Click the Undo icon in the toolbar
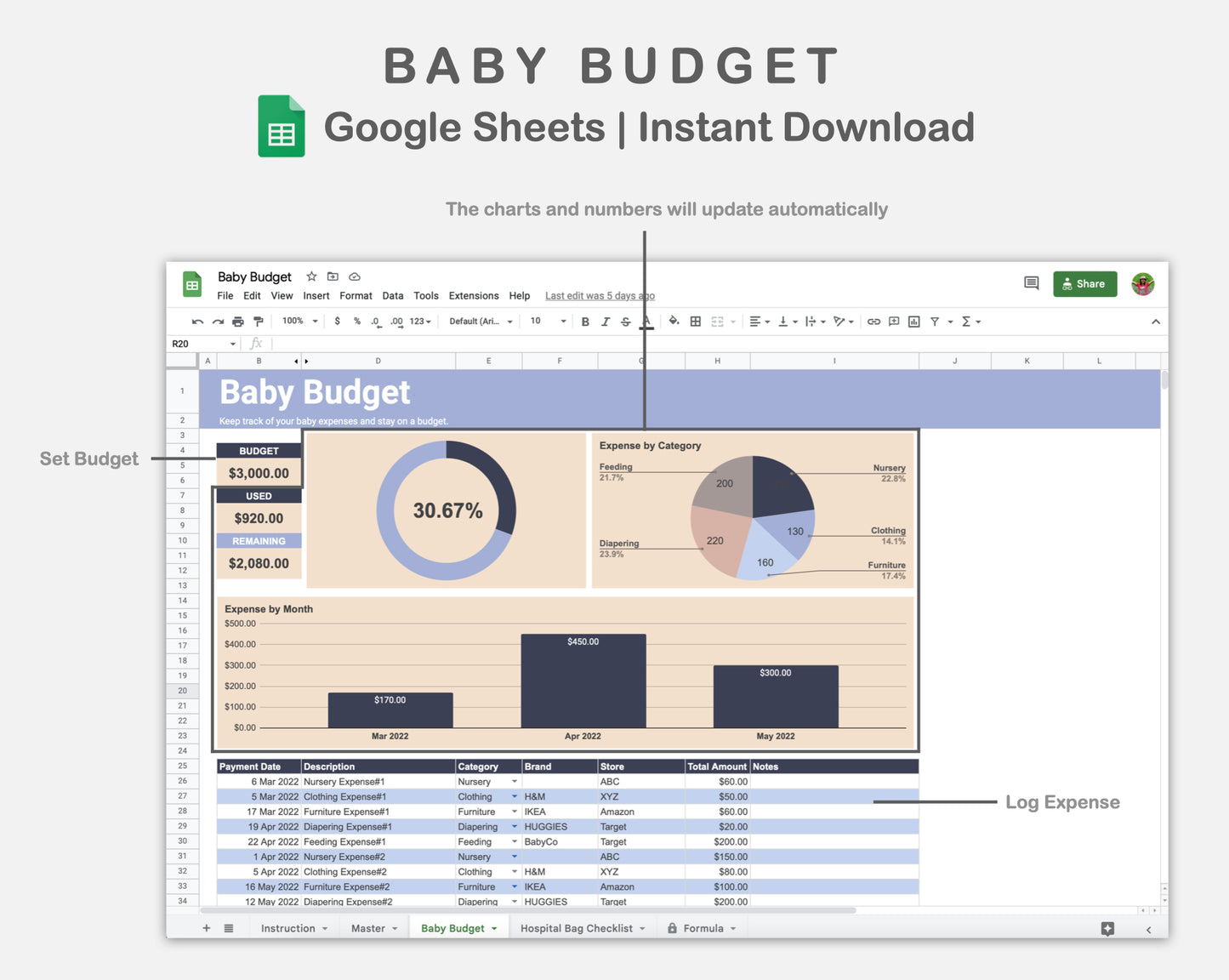 point(196,322)
